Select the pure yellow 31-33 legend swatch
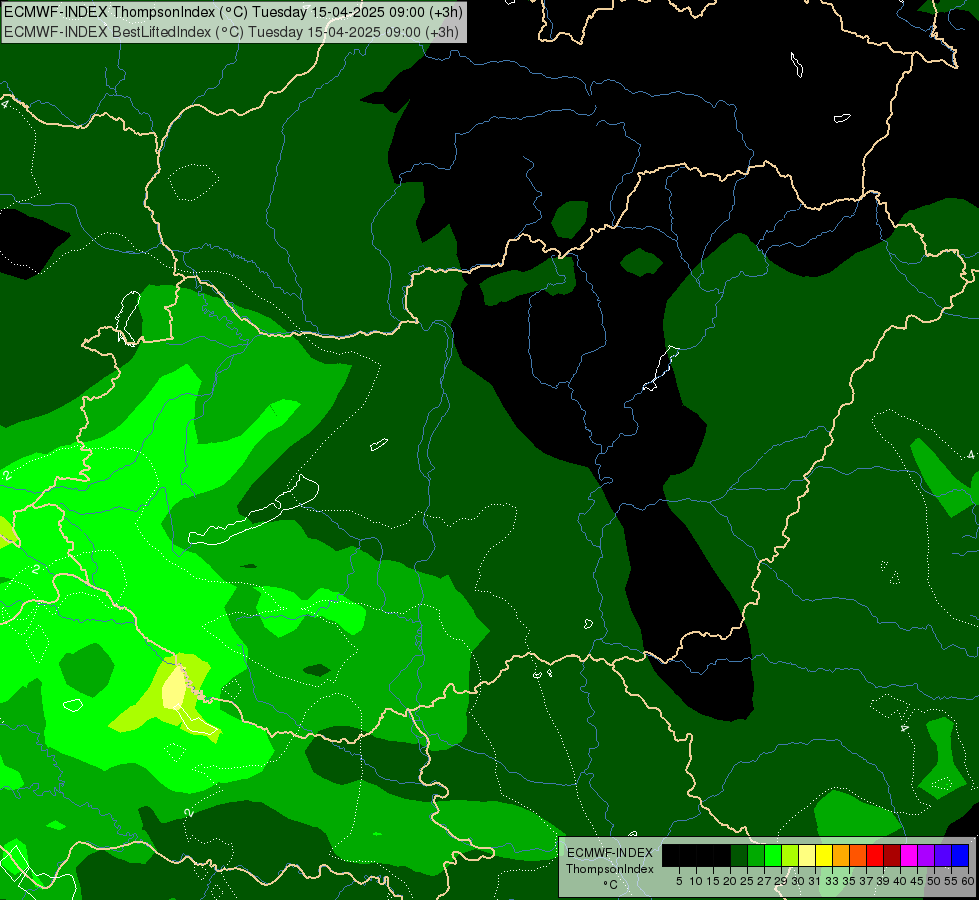 tap(824, 855)
